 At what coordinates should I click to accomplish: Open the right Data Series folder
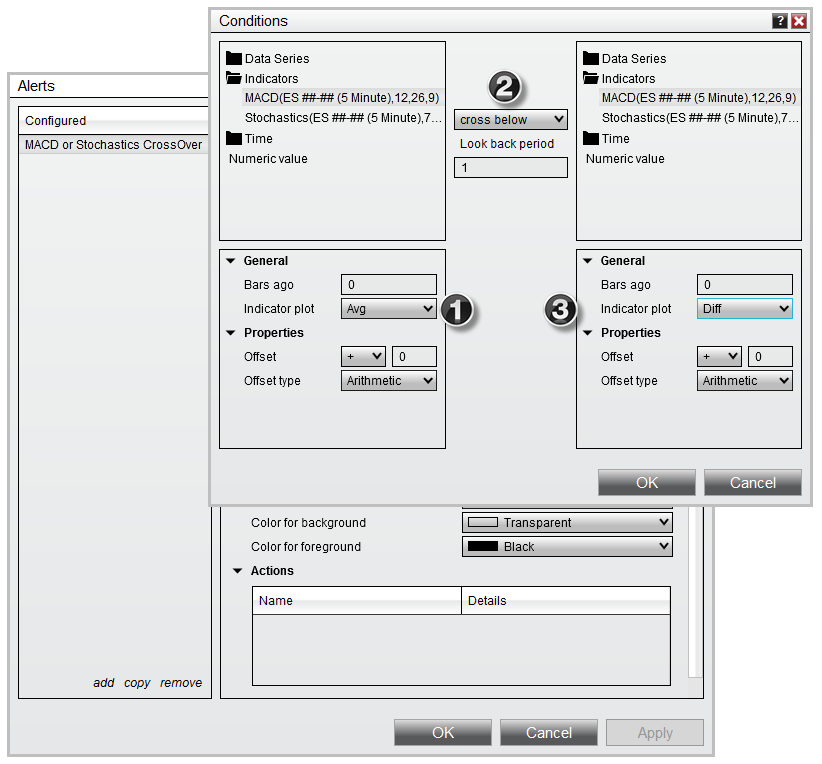(591, 59)
